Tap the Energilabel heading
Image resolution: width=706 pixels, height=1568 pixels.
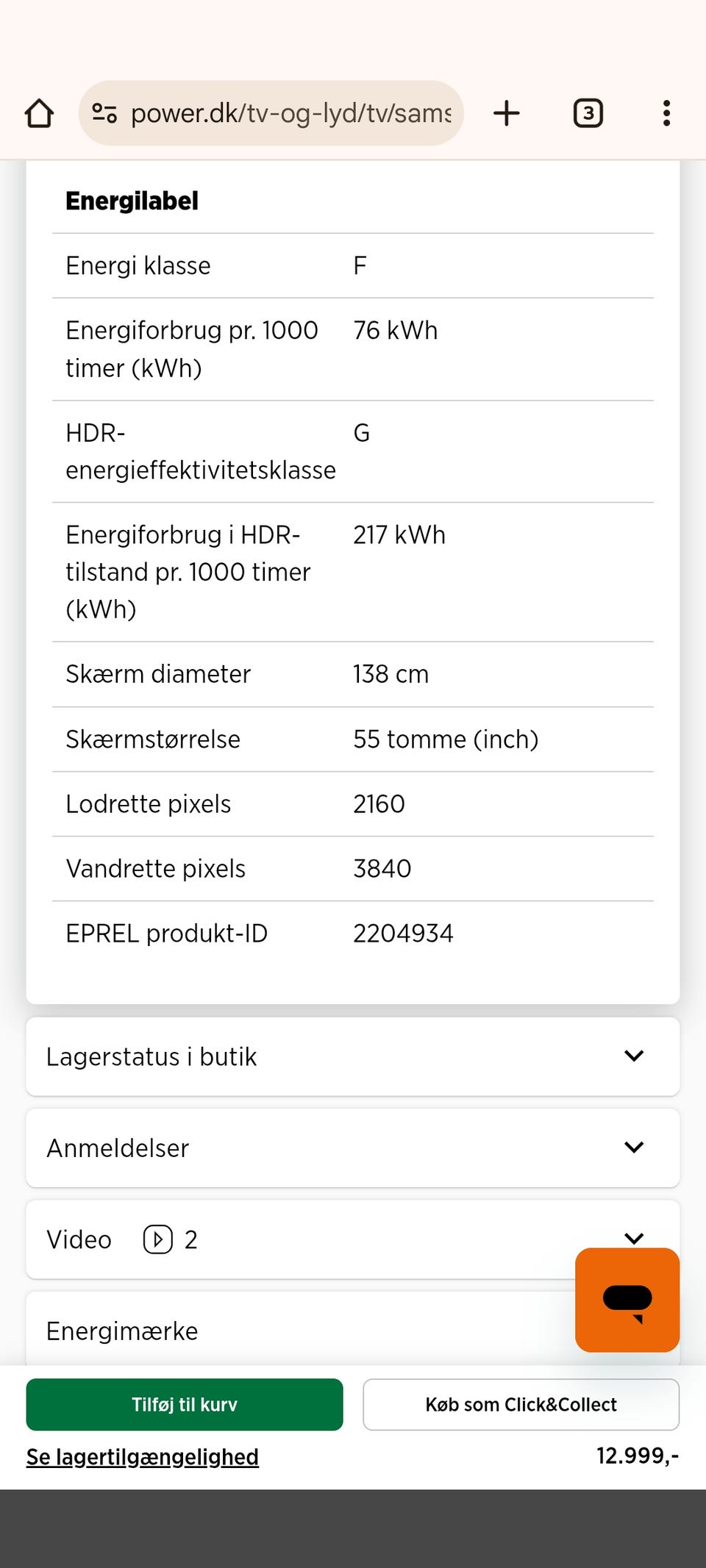click(x=132, y=201)
